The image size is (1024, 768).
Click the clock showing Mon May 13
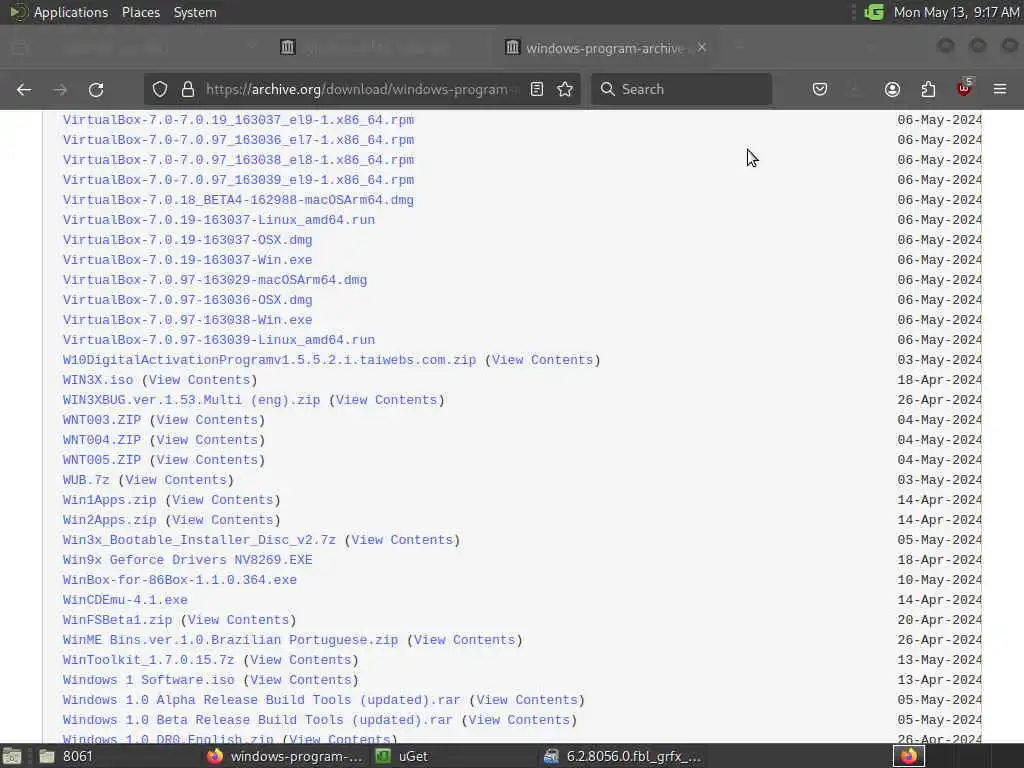pyautogui.click(x=956, y=12)
